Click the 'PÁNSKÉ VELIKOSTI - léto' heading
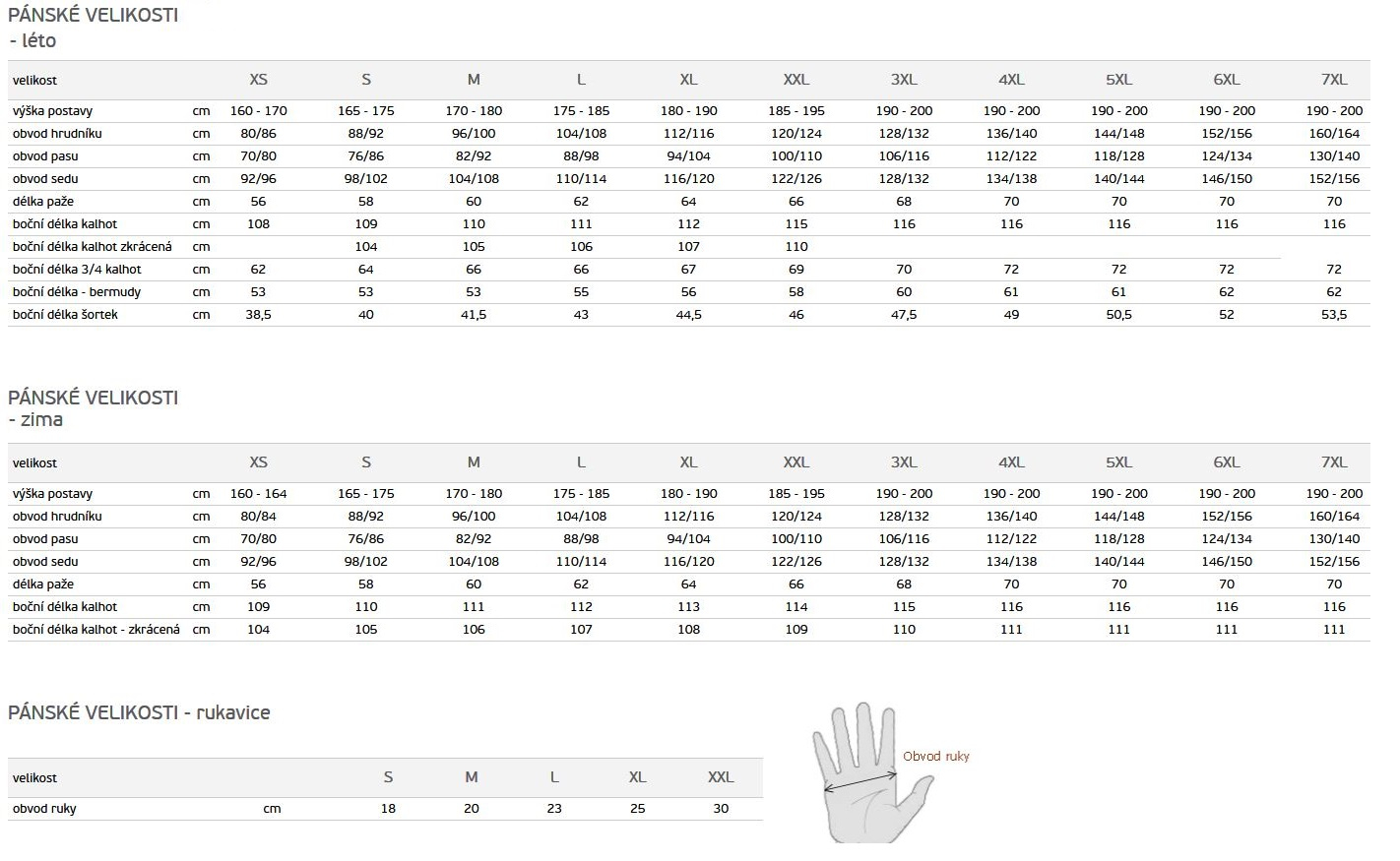Image resolution: width=1400 pixels, height=861 pixels. [x=93, y=28]
